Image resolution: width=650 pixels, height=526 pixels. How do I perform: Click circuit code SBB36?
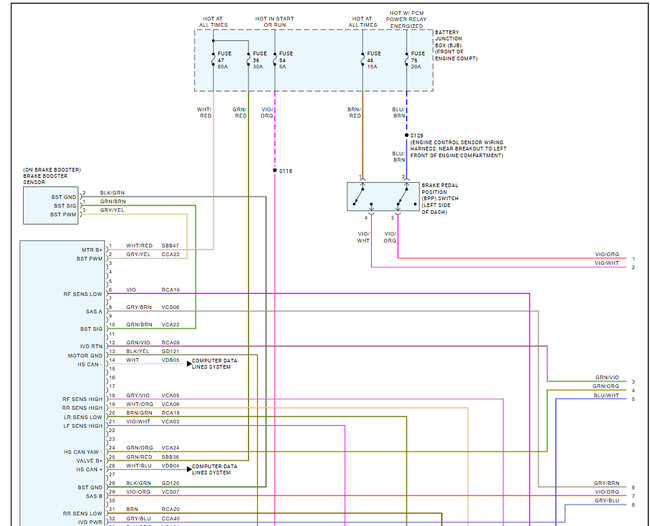[x=170, y=457]
